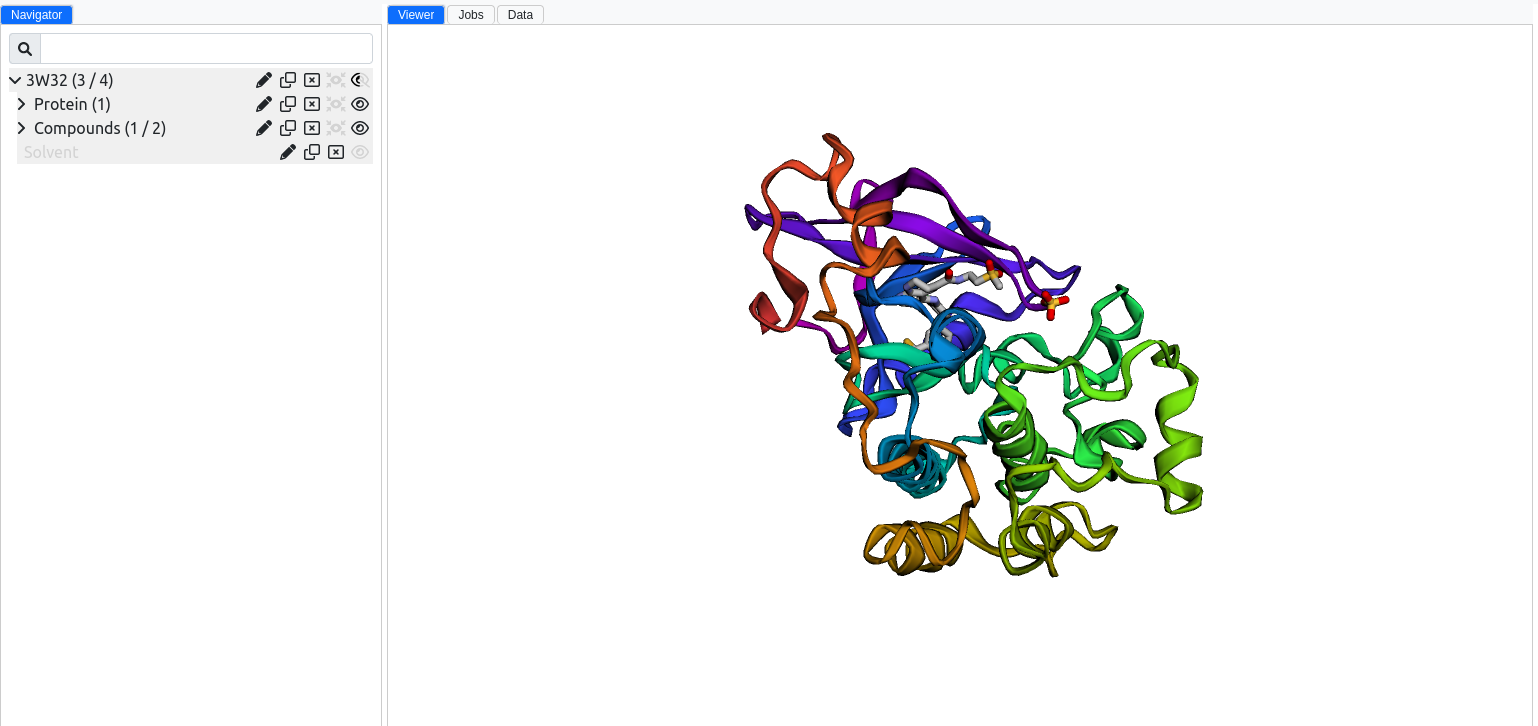
Task: Delete the 3W32 entry
Action: [x=312, y=80]
